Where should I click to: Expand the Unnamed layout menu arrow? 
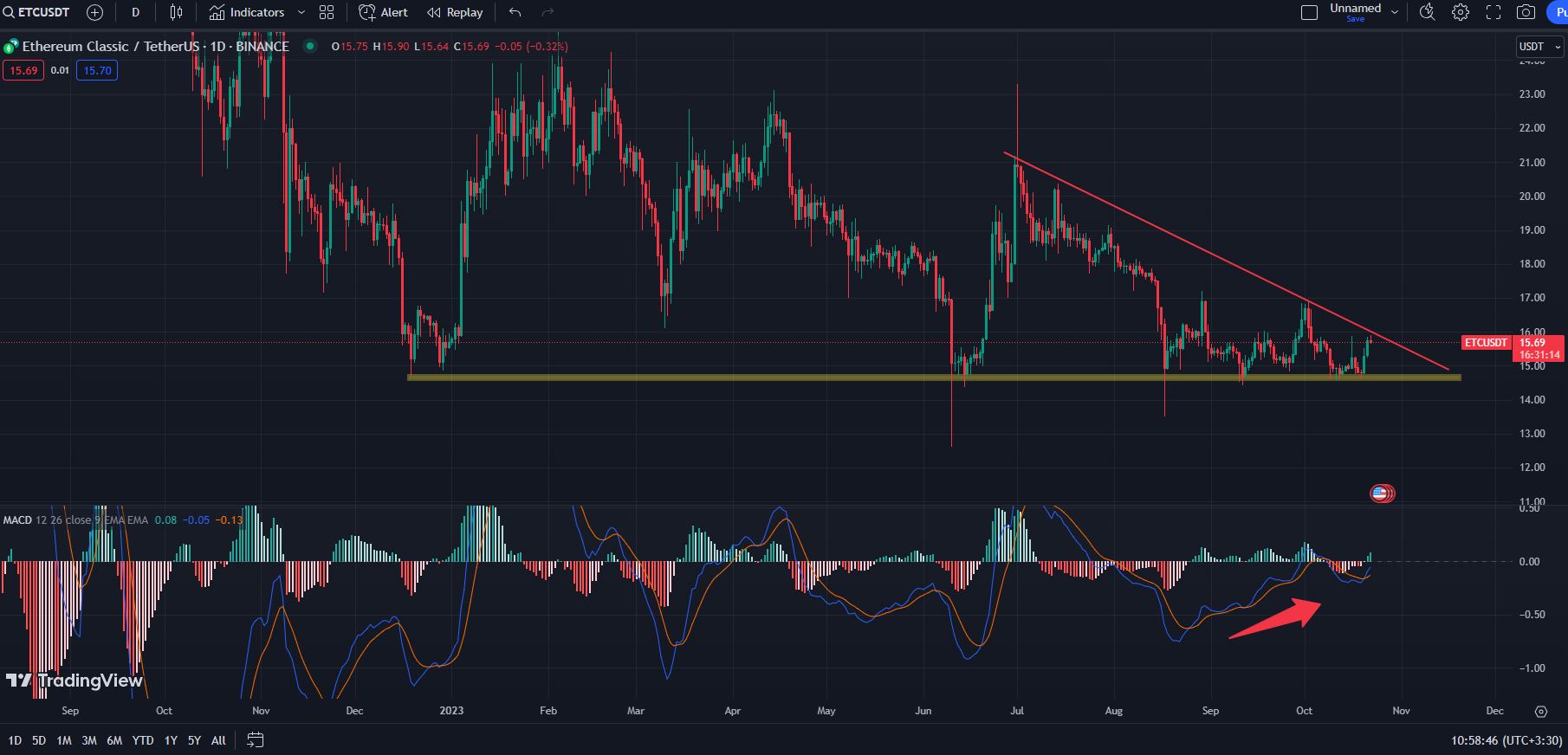point(1394,12)
